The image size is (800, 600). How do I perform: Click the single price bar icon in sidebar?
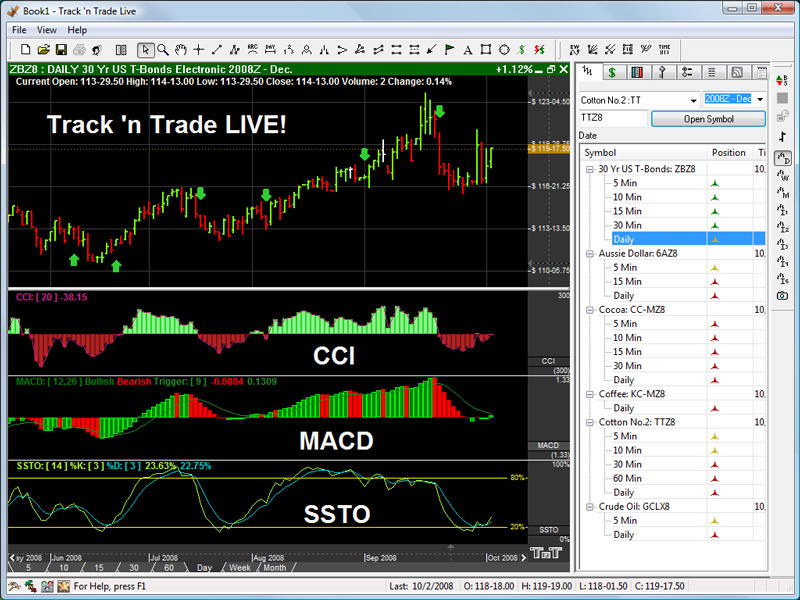point(782,136)
